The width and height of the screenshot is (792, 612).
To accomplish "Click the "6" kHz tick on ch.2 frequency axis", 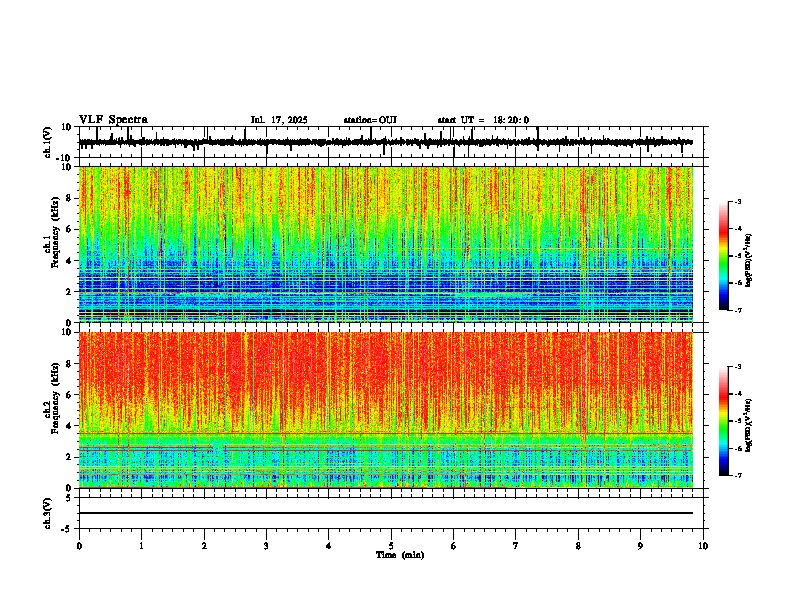I will click(x=69, y=395).
